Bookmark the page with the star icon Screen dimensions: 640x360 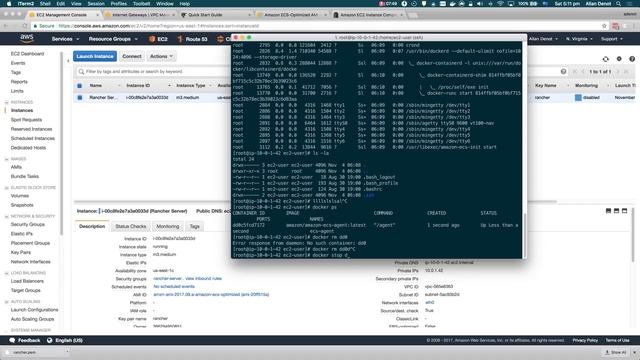coord(604,26)
